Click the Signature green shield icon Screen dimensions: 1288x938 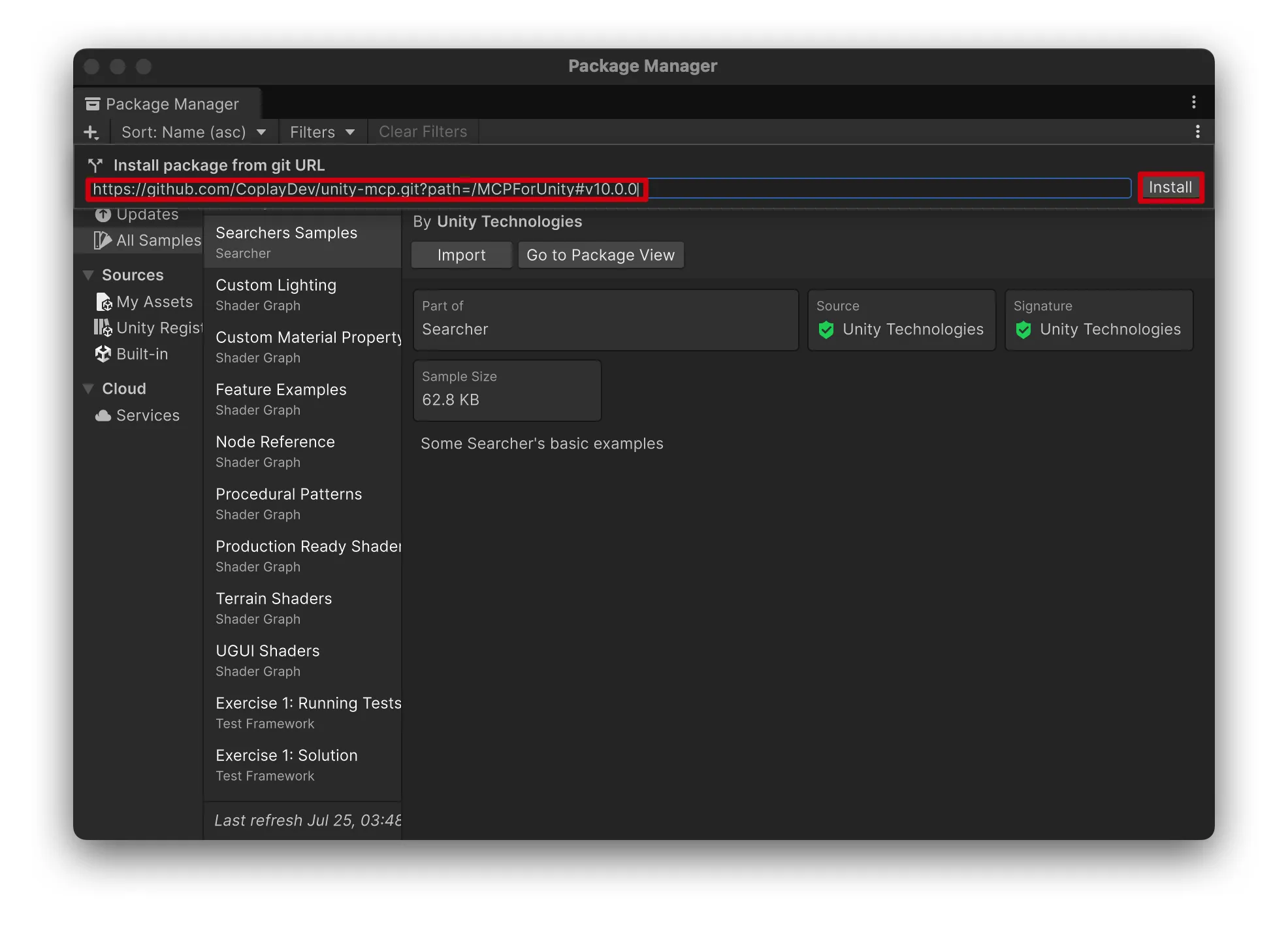click(x=1023, y=330)
